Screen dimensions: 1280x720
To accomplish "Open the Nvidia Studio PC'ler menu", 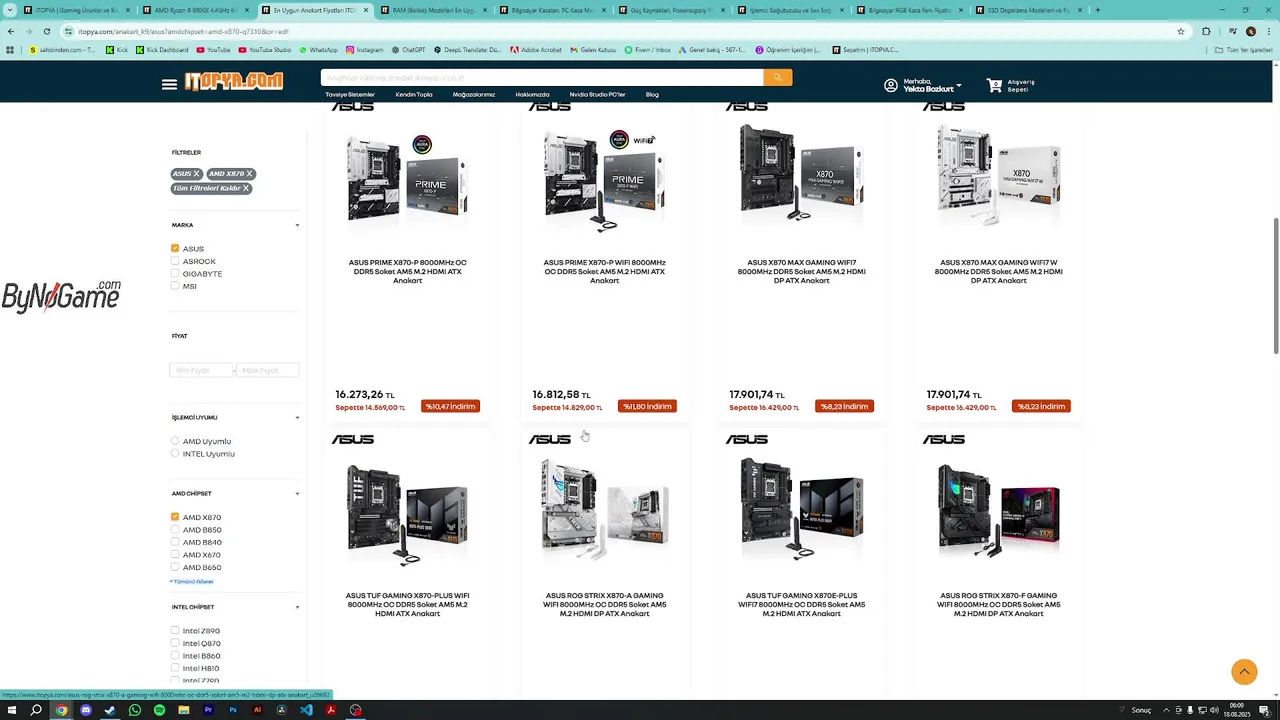I will coord(597,94).
